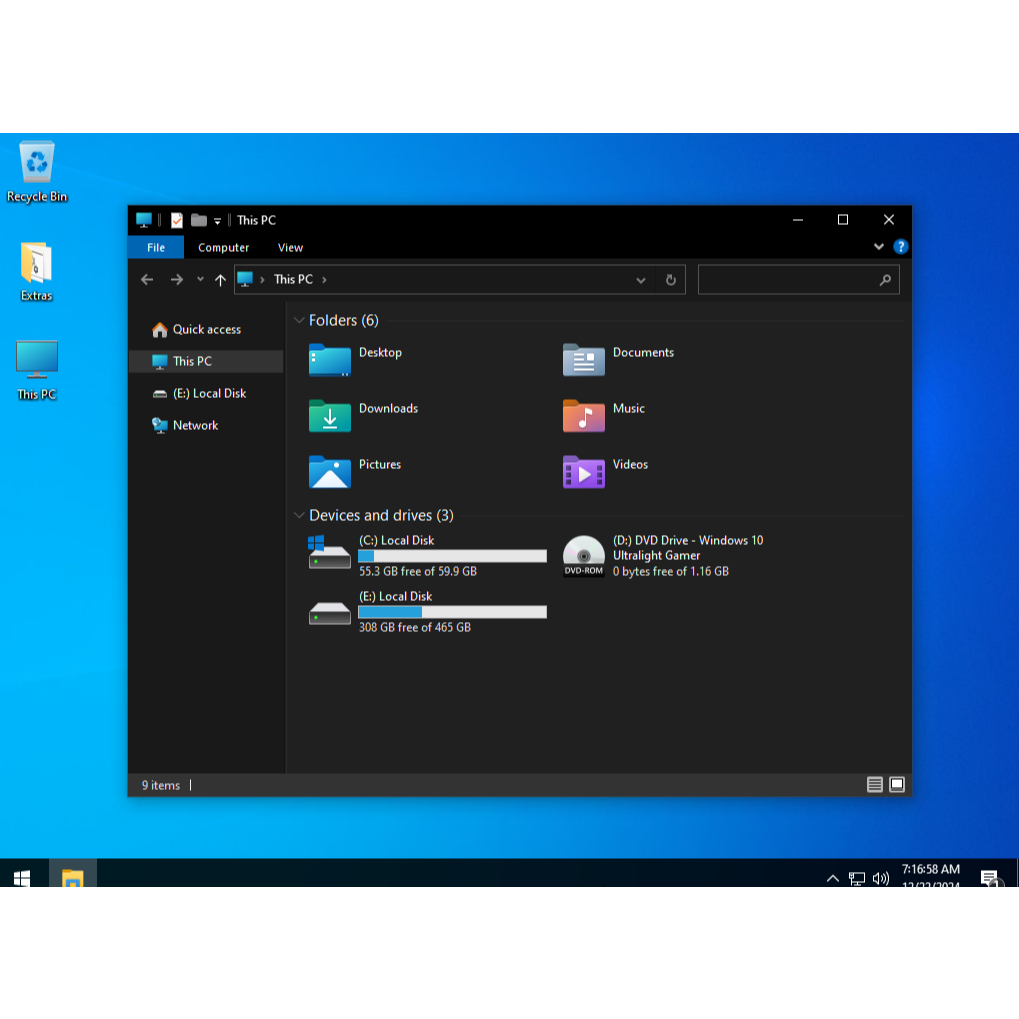This screenshot has width=1019, height=1019.
Task: Open the File menu tab
Action: 156,248
